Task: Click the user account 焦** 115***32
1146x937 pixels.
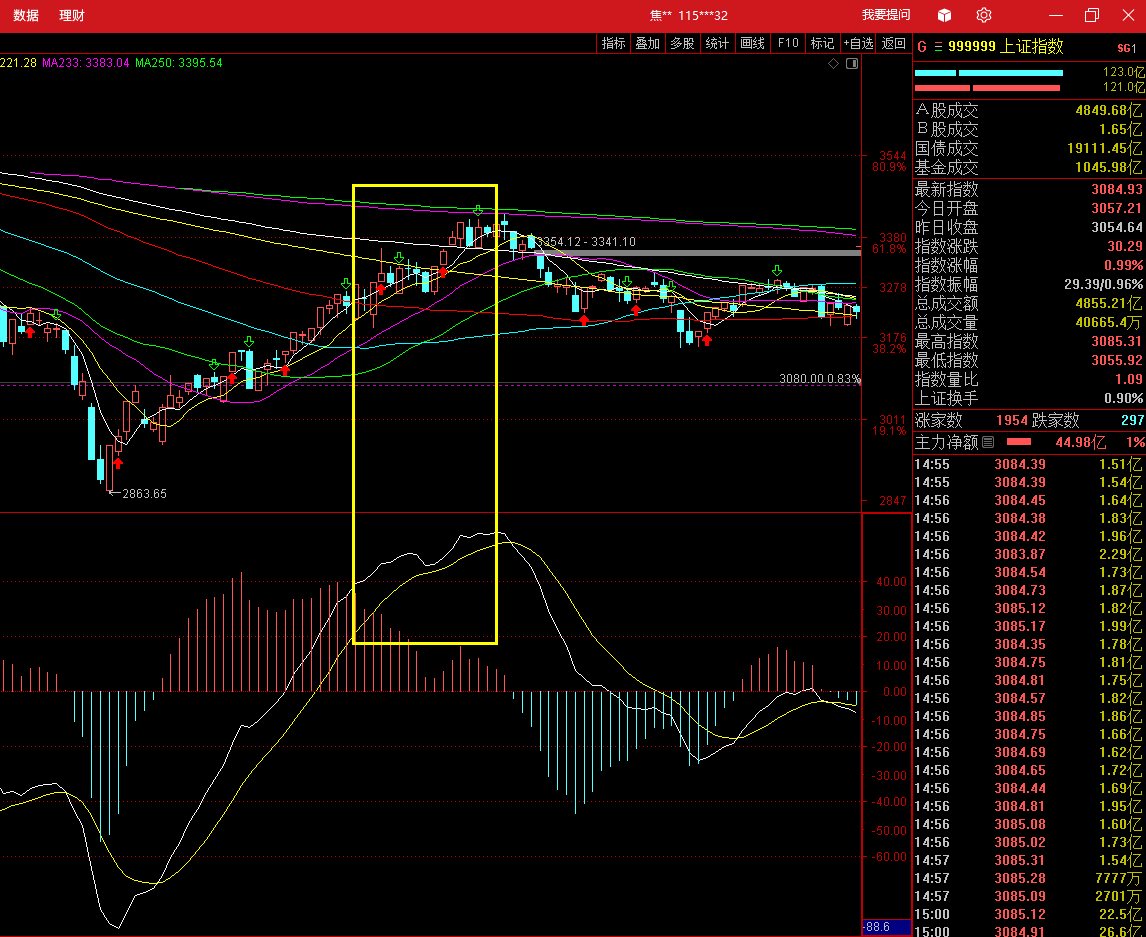Action: coord(688,15)
